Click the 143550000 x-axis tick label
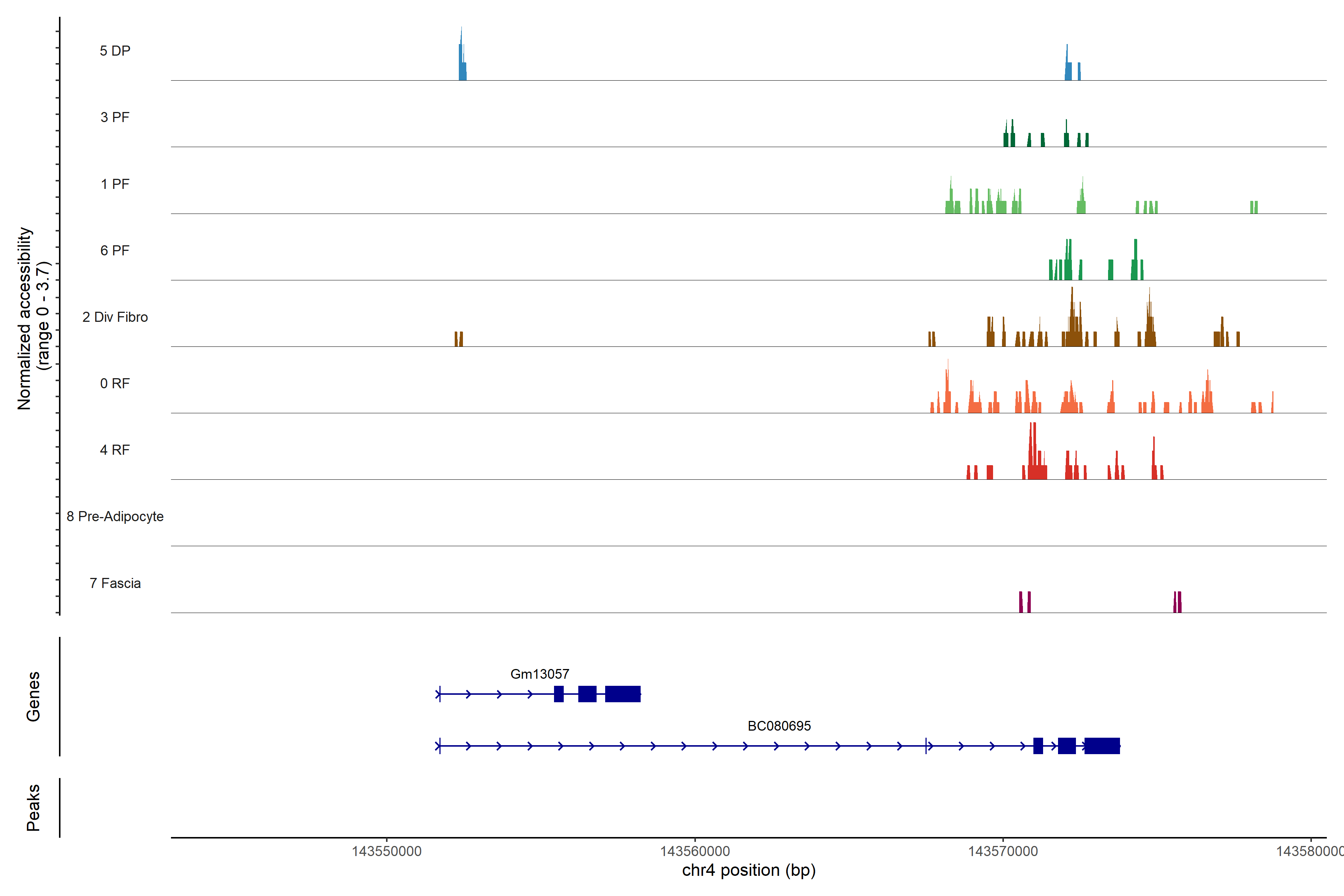This screenshot has width=1344, height=896. coord(386,852)
